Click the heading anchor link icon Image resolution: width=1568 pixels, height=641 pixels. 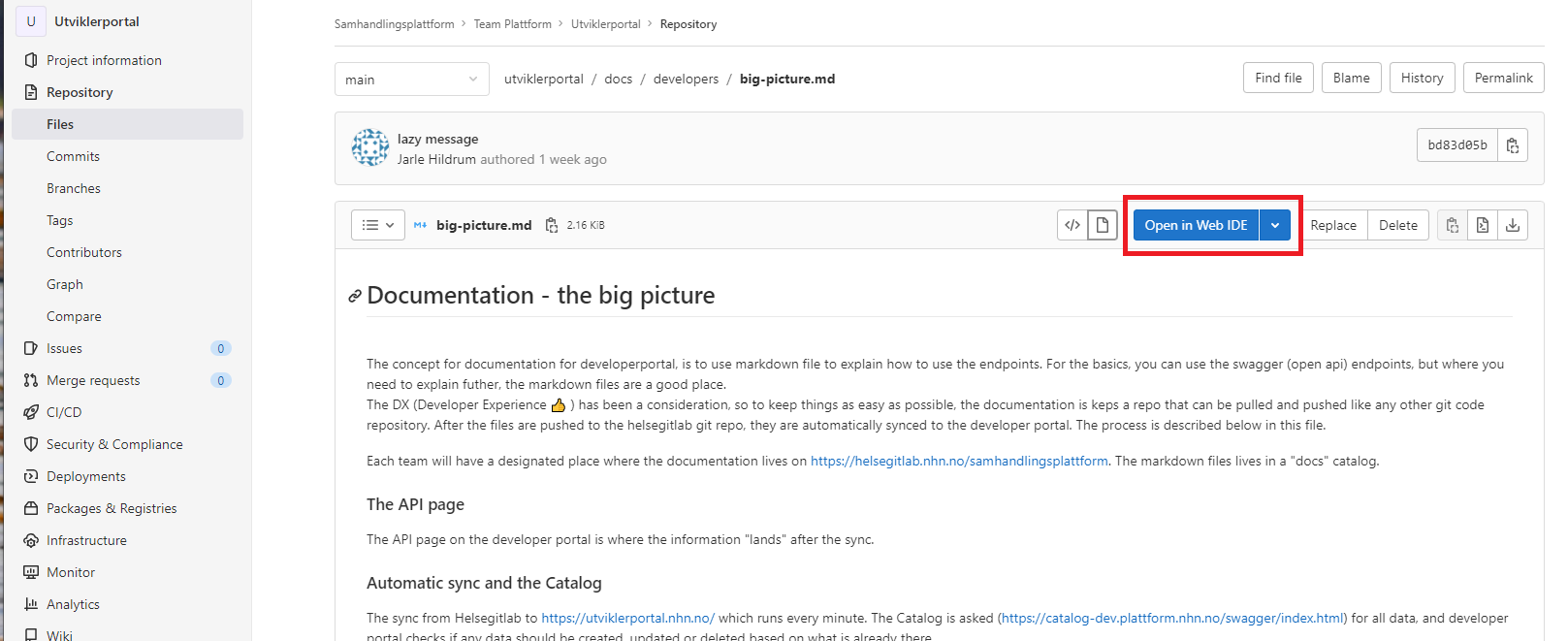point(355,296)
